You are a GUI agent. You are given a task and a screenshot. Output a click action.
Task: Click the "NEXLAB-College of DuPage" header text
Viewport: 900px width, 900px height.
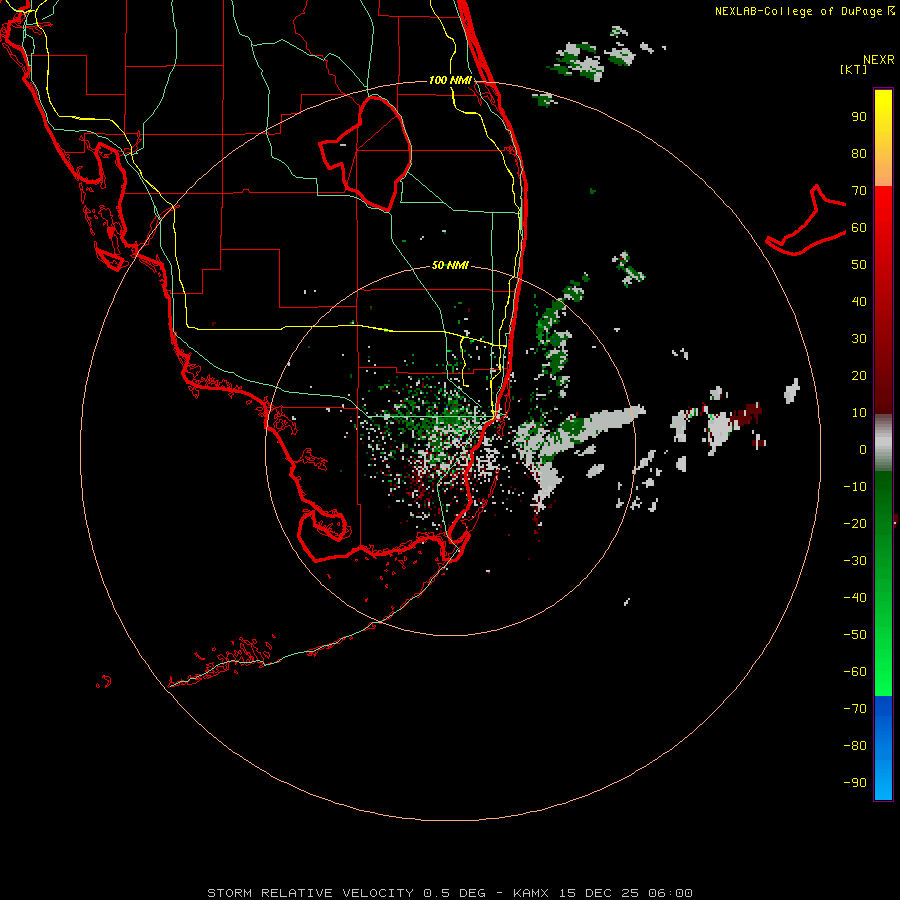798,11
